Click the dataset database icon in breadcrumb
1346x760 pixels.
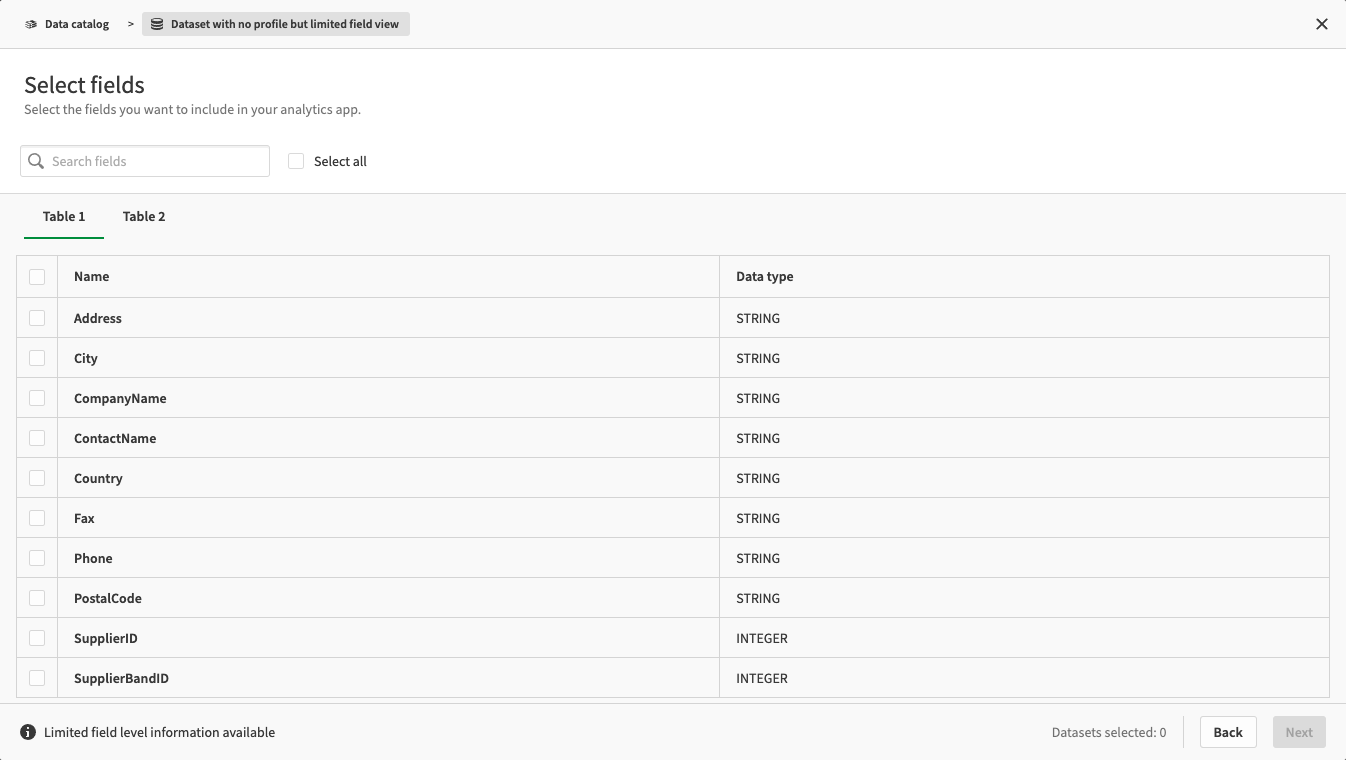pyautogui.click(x=157, y=24)
